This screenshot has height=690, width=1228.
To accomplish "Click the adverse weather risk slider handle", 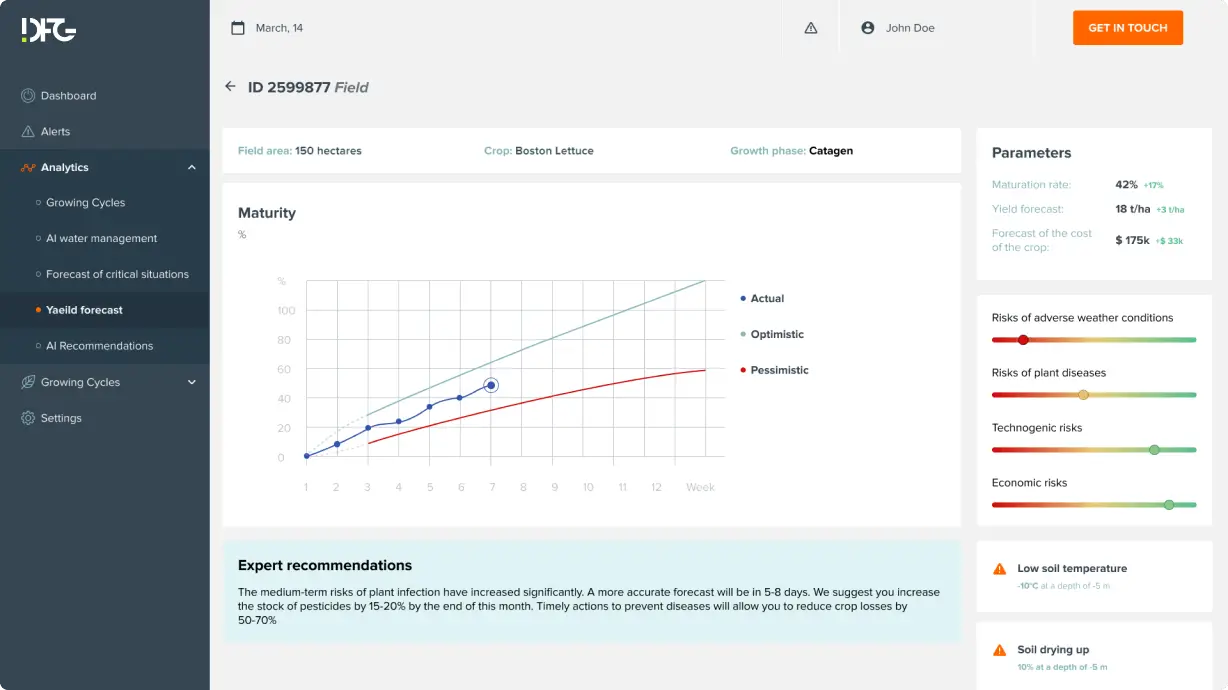I will [1022, 340].
